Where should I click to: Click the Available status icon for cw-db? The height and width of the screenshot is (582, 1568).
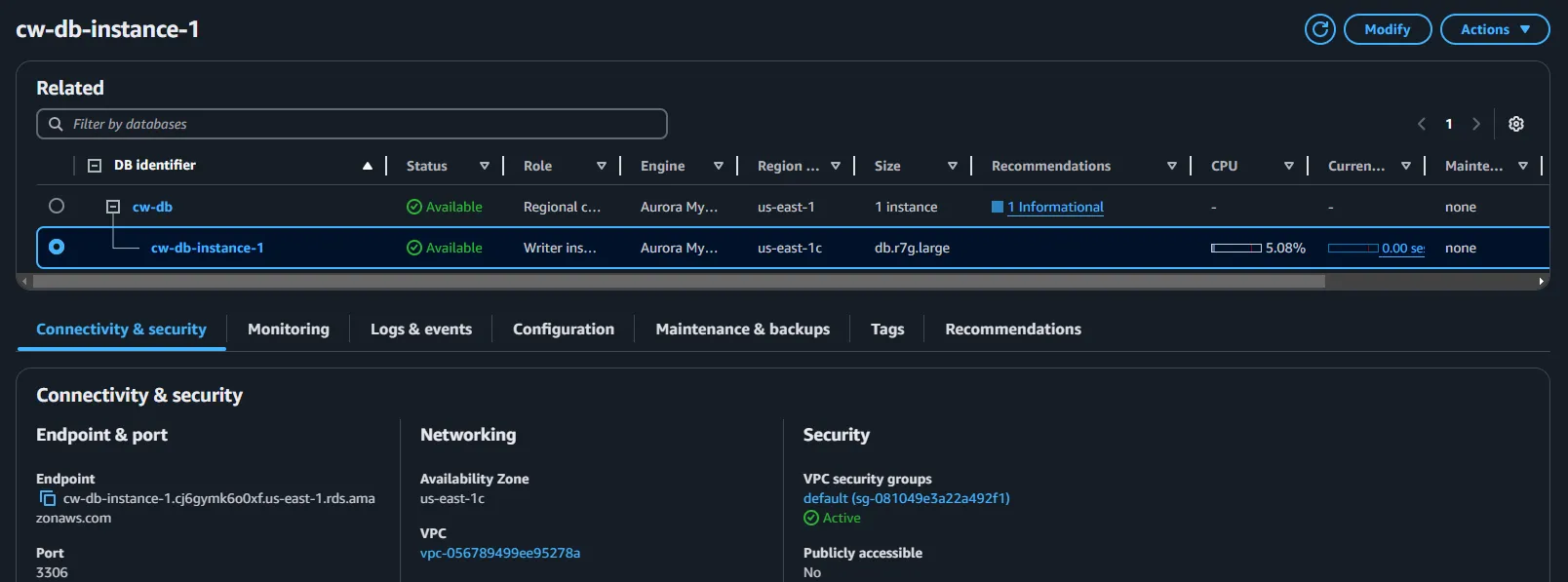[x=414, y=207]
